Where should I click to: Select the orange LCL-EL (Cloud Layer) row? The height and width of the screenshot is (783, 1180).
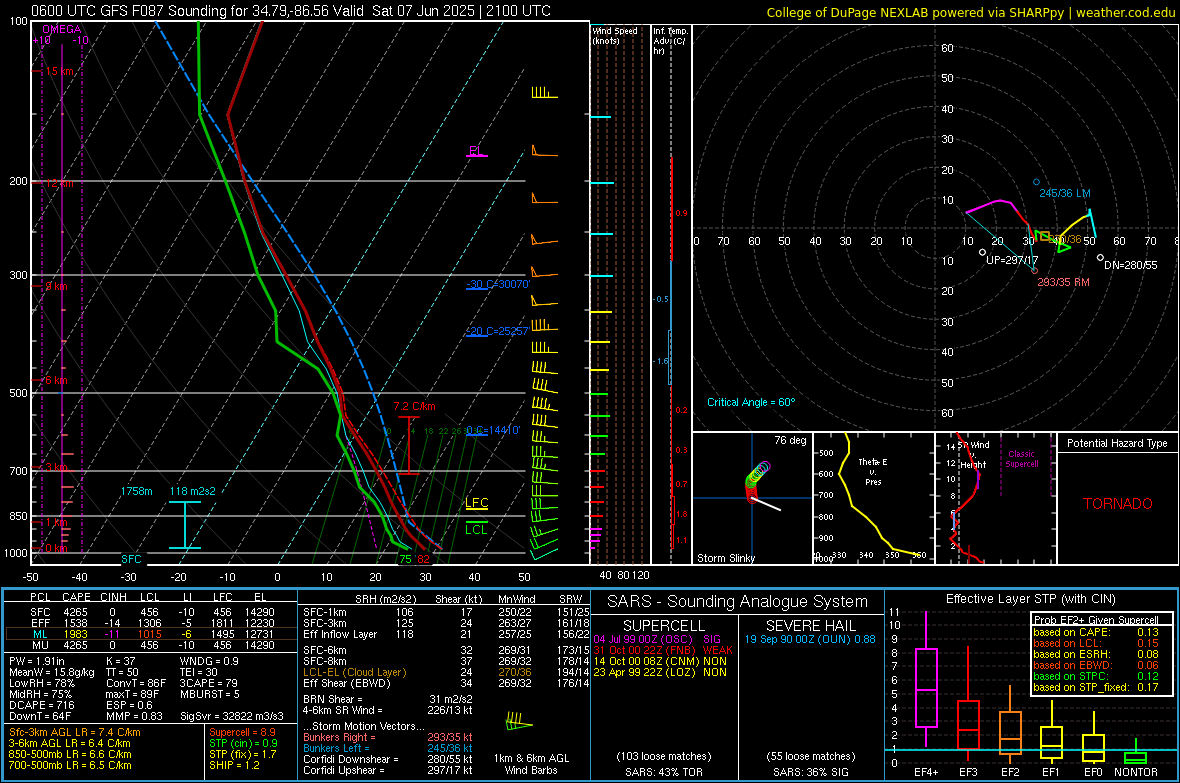pyautogui.click(x=446, y=672)
